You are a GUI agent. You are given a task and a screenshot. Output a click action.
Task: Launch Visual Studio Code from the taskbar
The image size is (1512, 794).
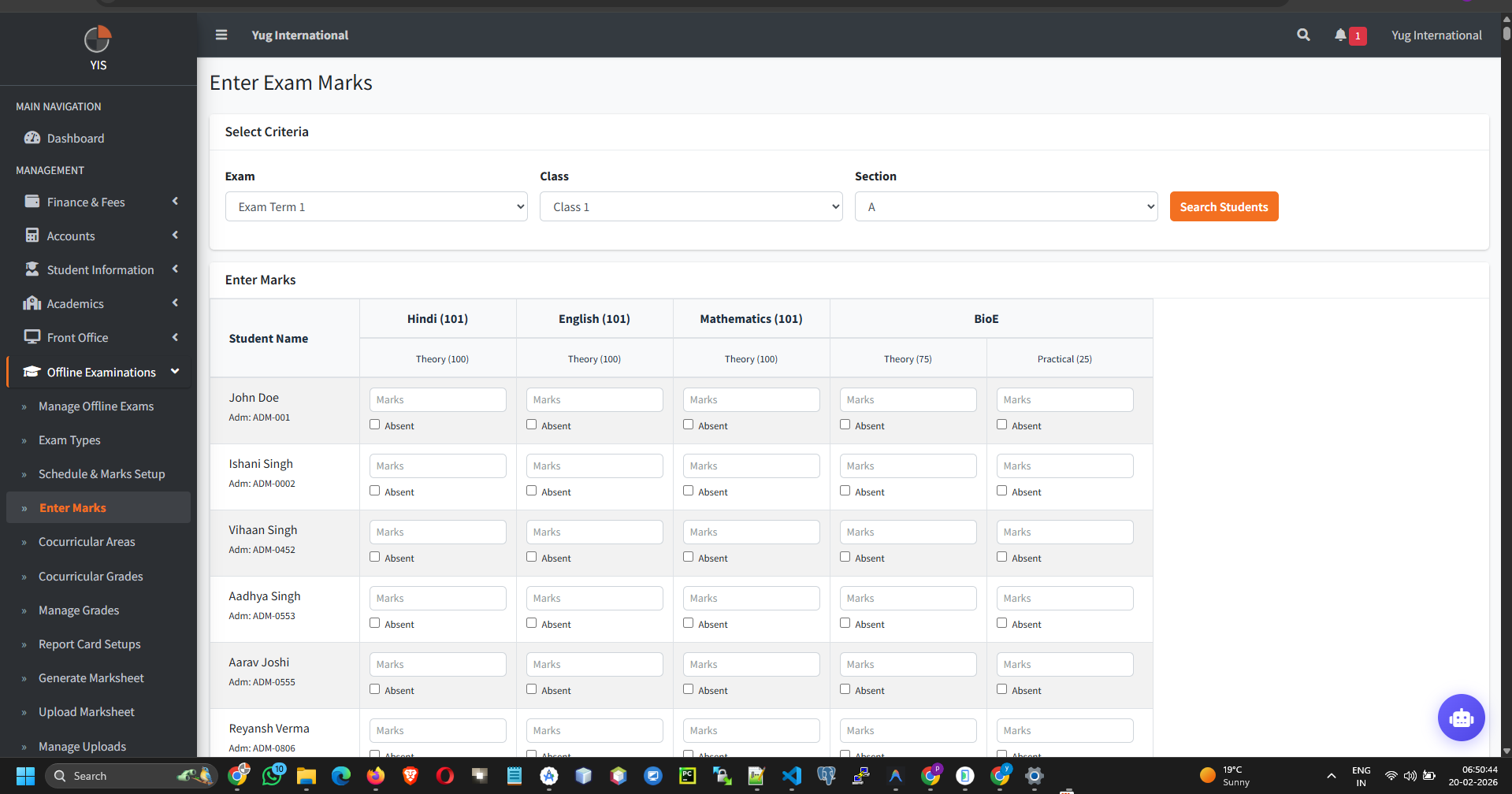coord(792,776)
